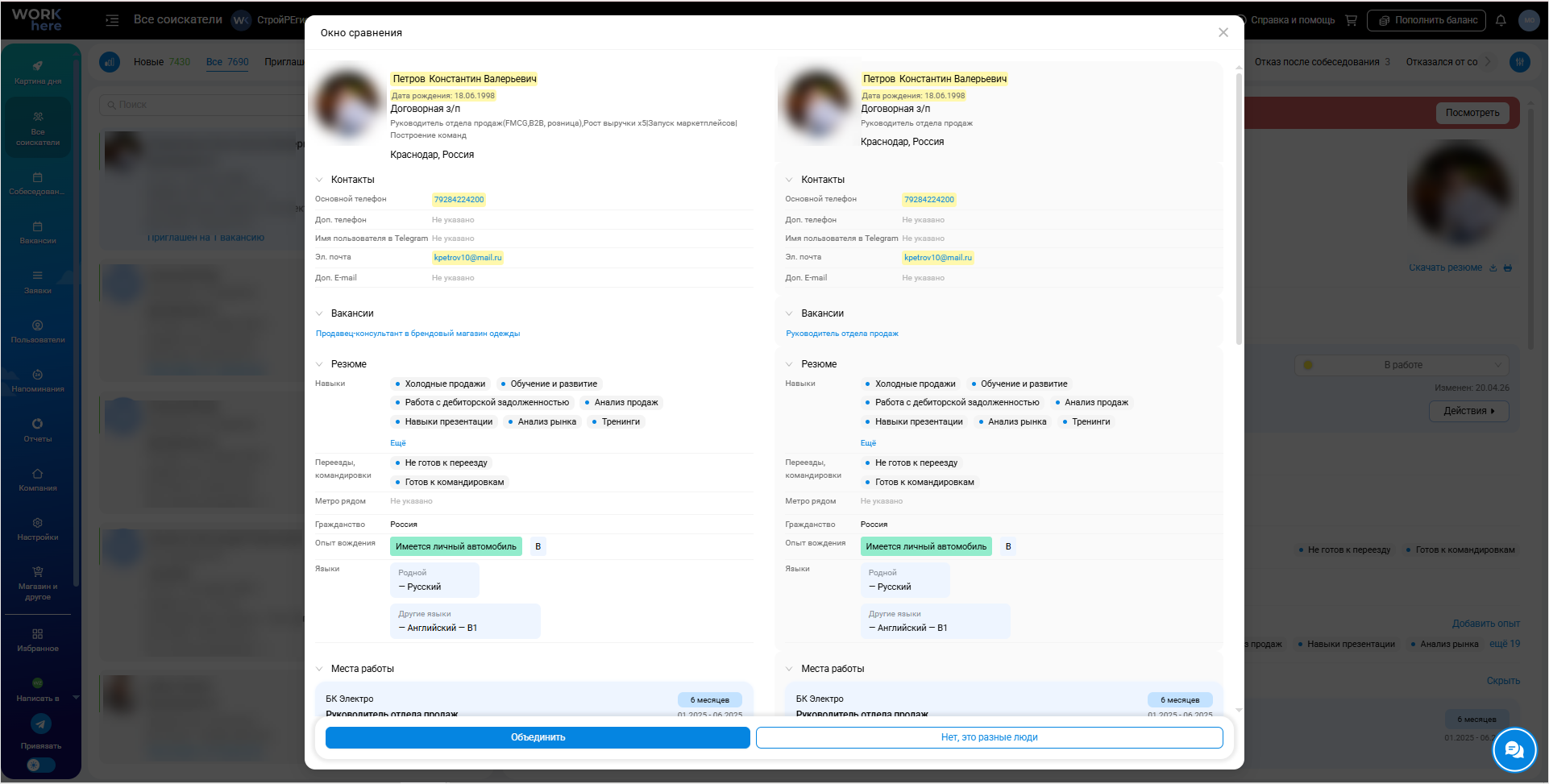Collapse Резюме section in the left profile
1549x784 pixels.
319,364
